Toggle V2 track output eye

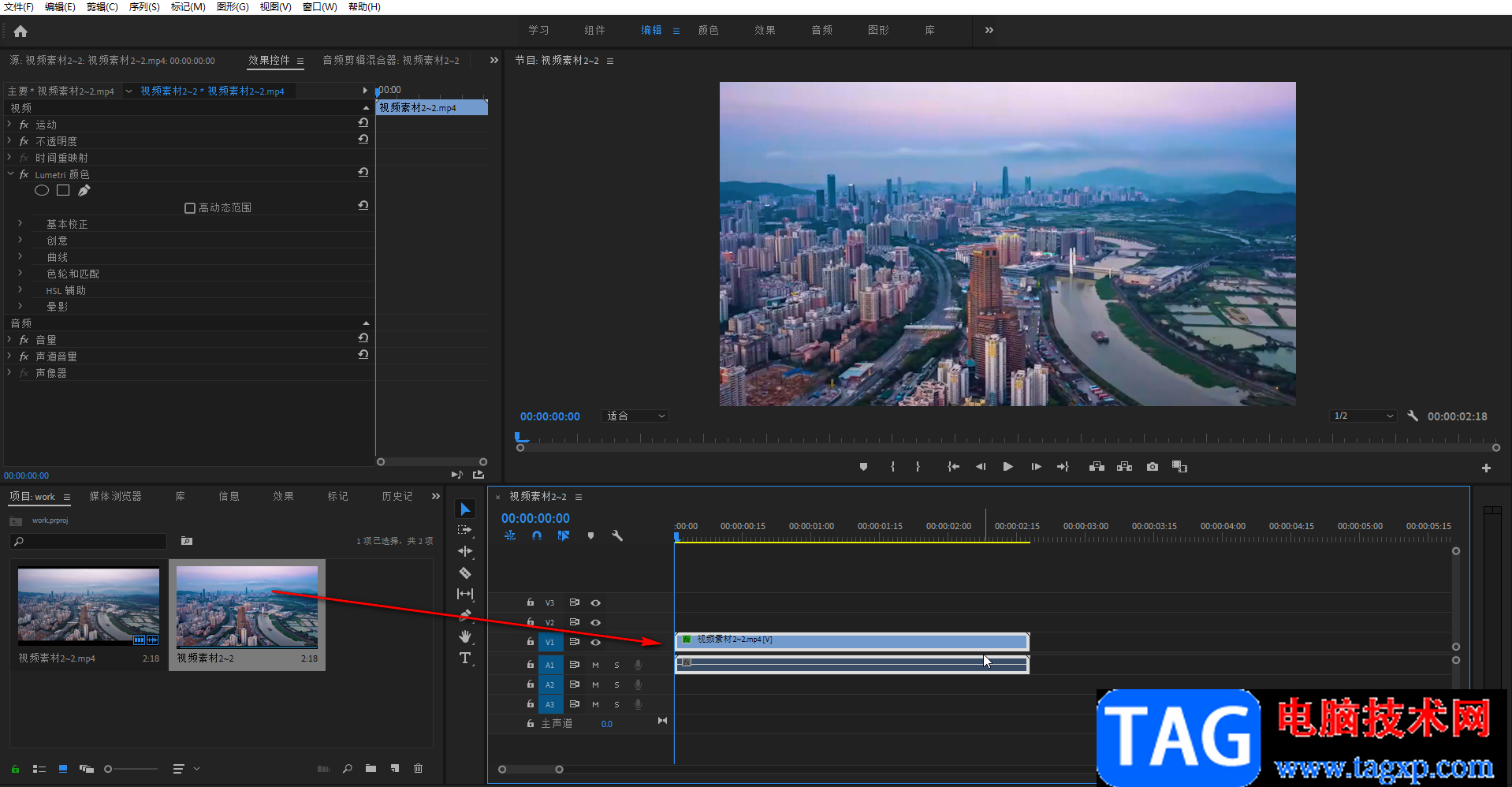click(x=596, y=622)
